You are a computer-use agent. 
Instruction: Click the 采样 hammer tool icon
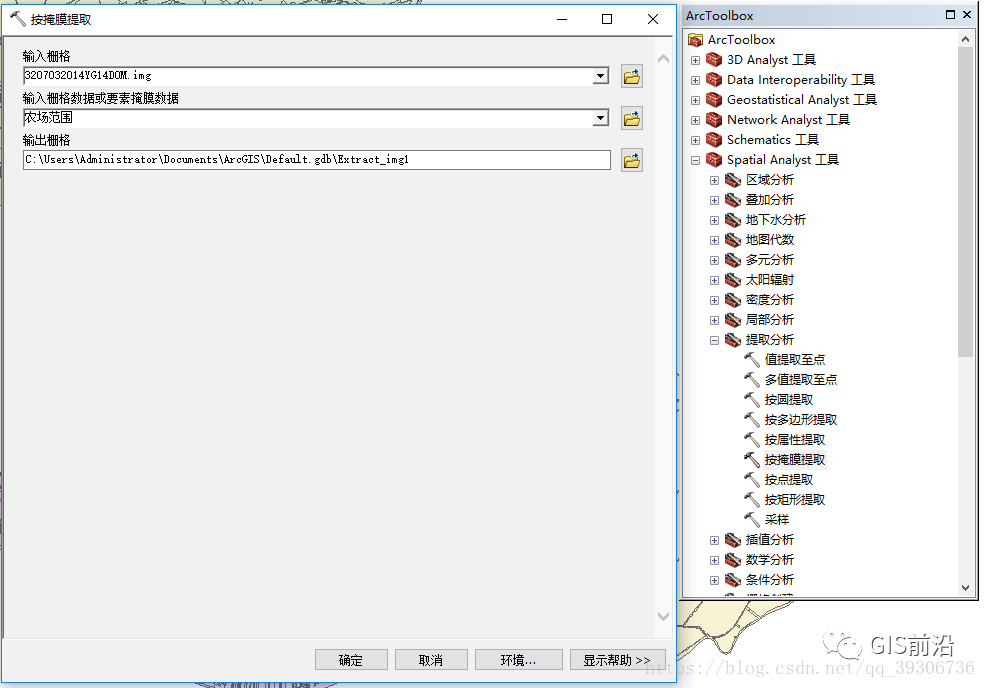(752, 520)
